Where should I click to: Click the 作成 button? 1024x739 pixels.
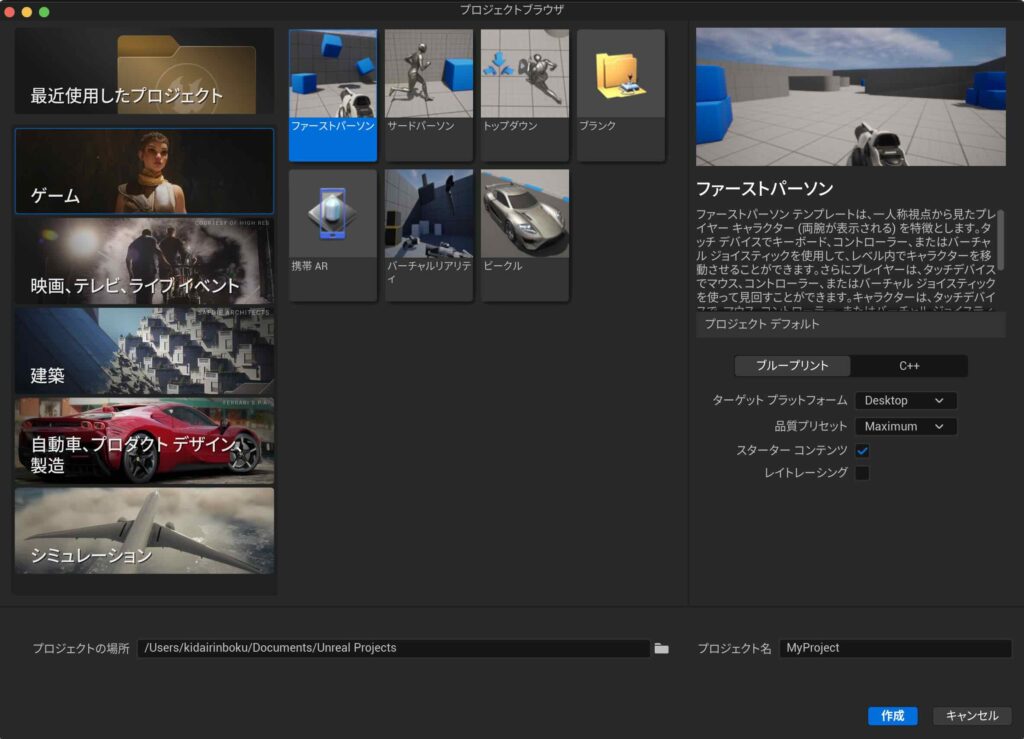click(x=891, y=716)
